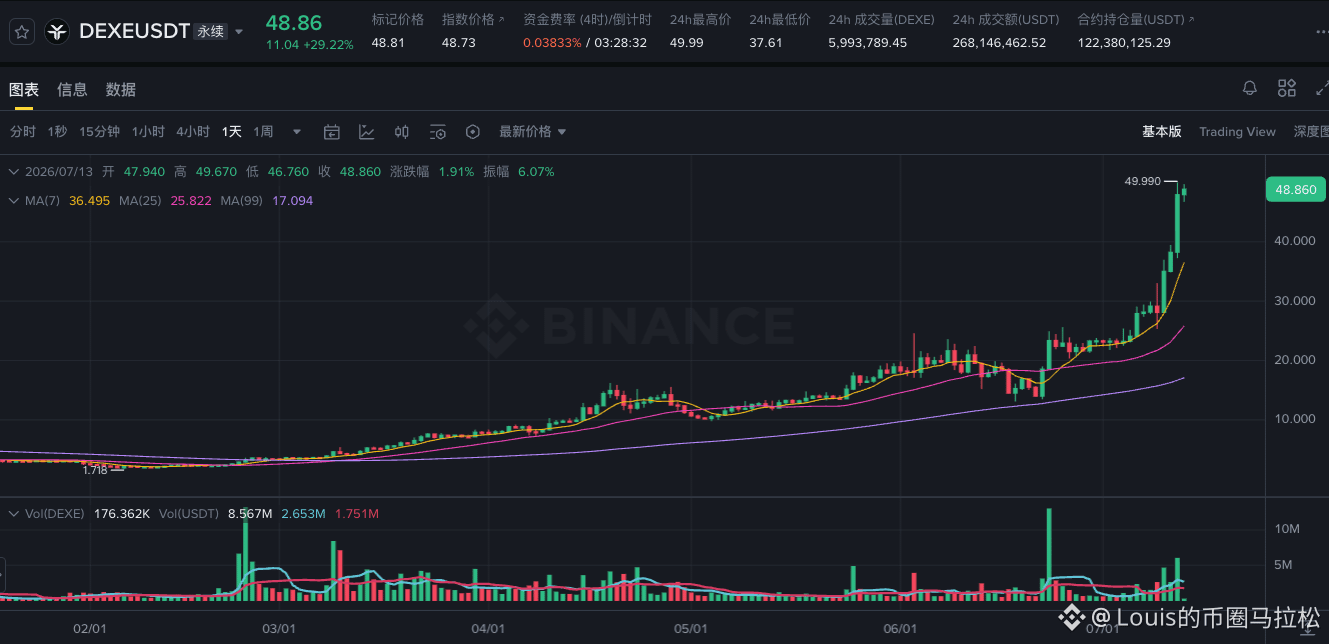This screenshot has height=644, width=1329.
Task: Open the price alert bell icon
Action: pyautogui.click(x=1249, y=88)
